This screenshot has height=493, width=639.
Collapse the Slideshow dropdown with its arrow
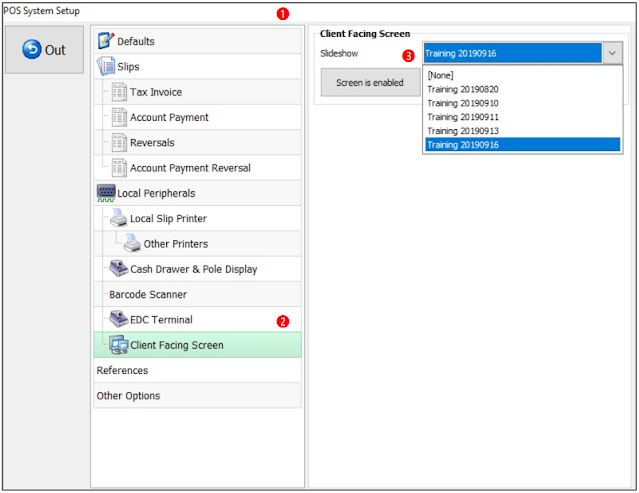coord(612,53)
